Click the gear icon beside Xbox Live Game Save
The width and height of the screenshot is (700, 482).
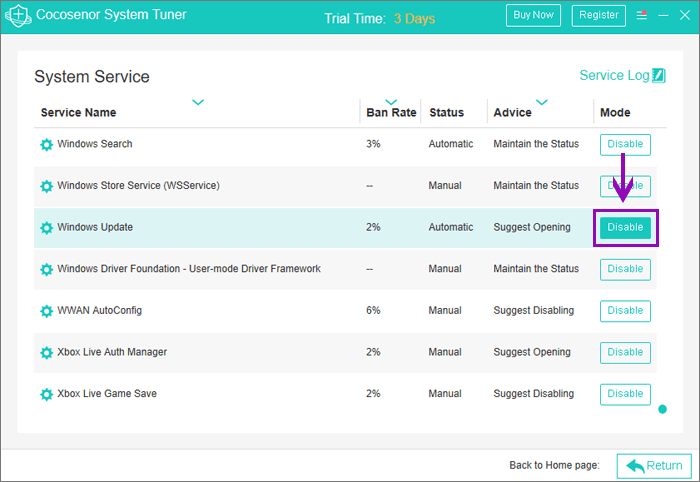click(x=46, y=394)
